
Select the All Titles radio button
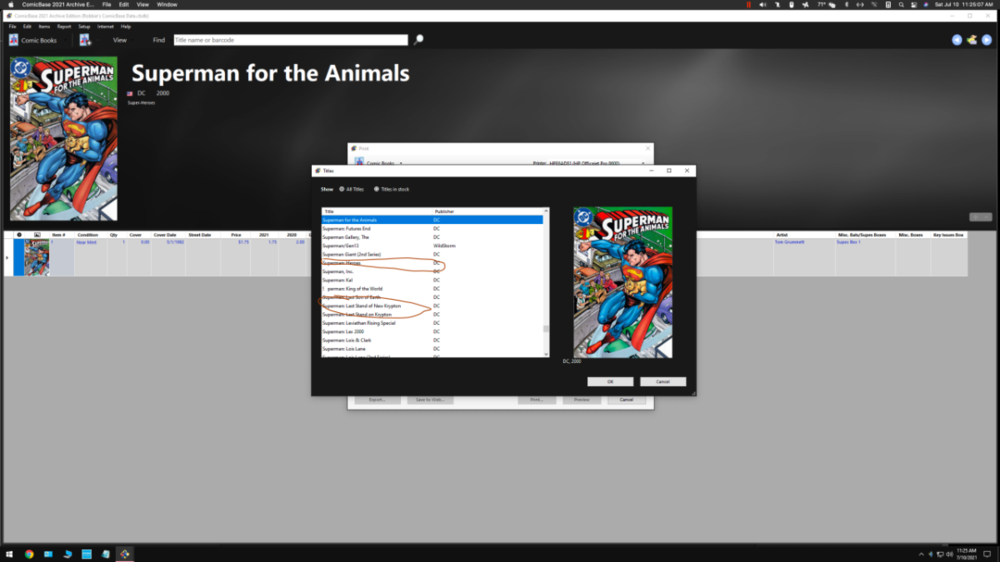(342, 189)
